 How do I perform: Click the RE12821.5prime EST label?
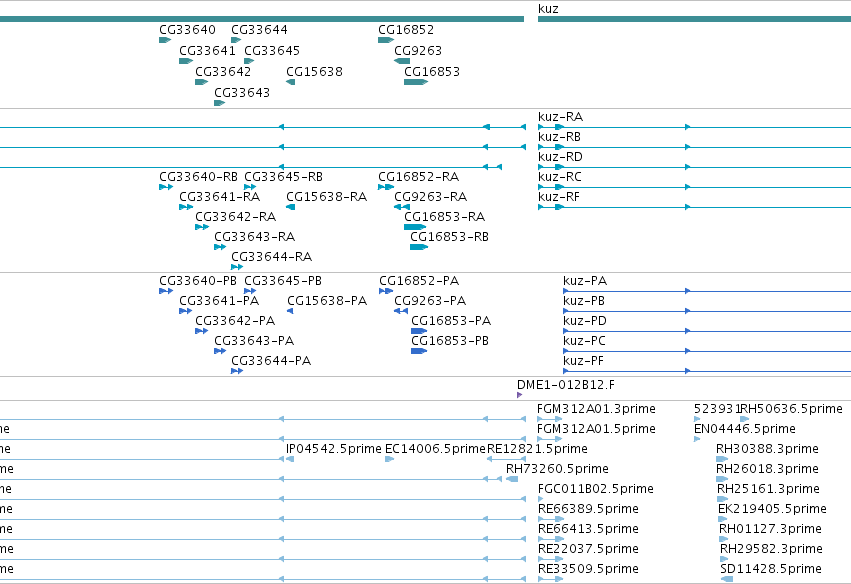point(537,449)
